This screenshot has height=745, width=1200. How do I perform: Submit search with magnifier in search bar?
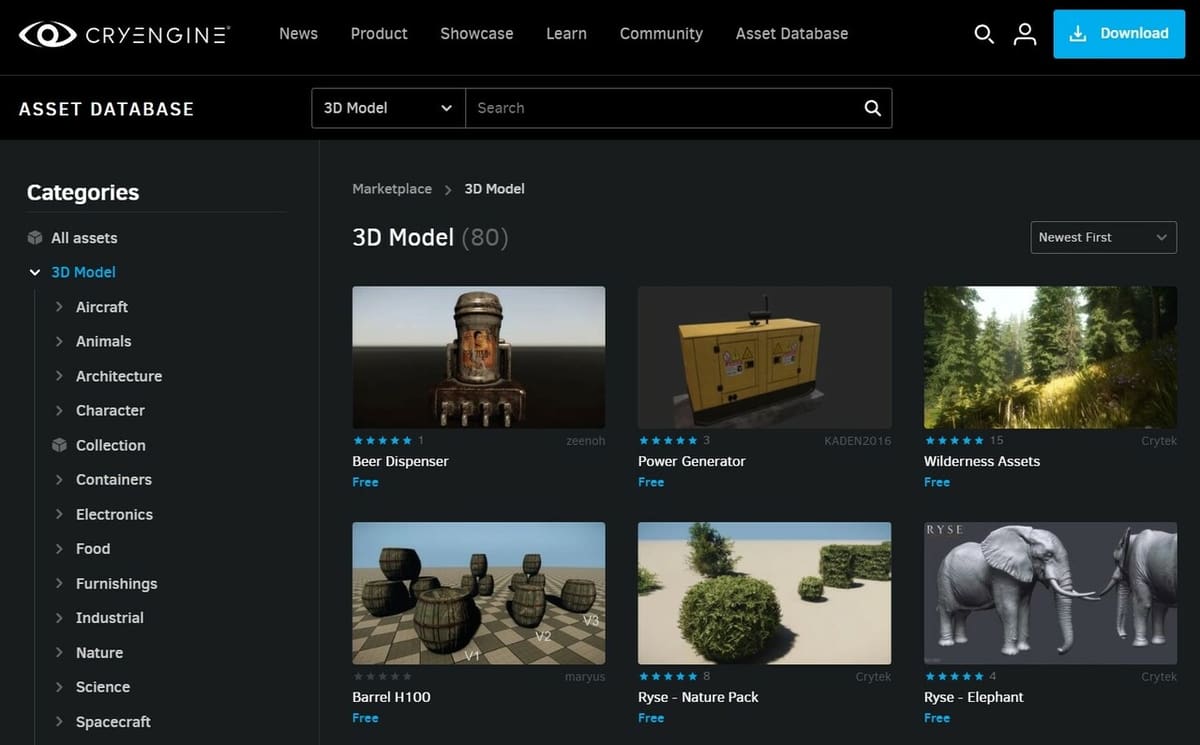pyautogui.click(x=872, y=108)
